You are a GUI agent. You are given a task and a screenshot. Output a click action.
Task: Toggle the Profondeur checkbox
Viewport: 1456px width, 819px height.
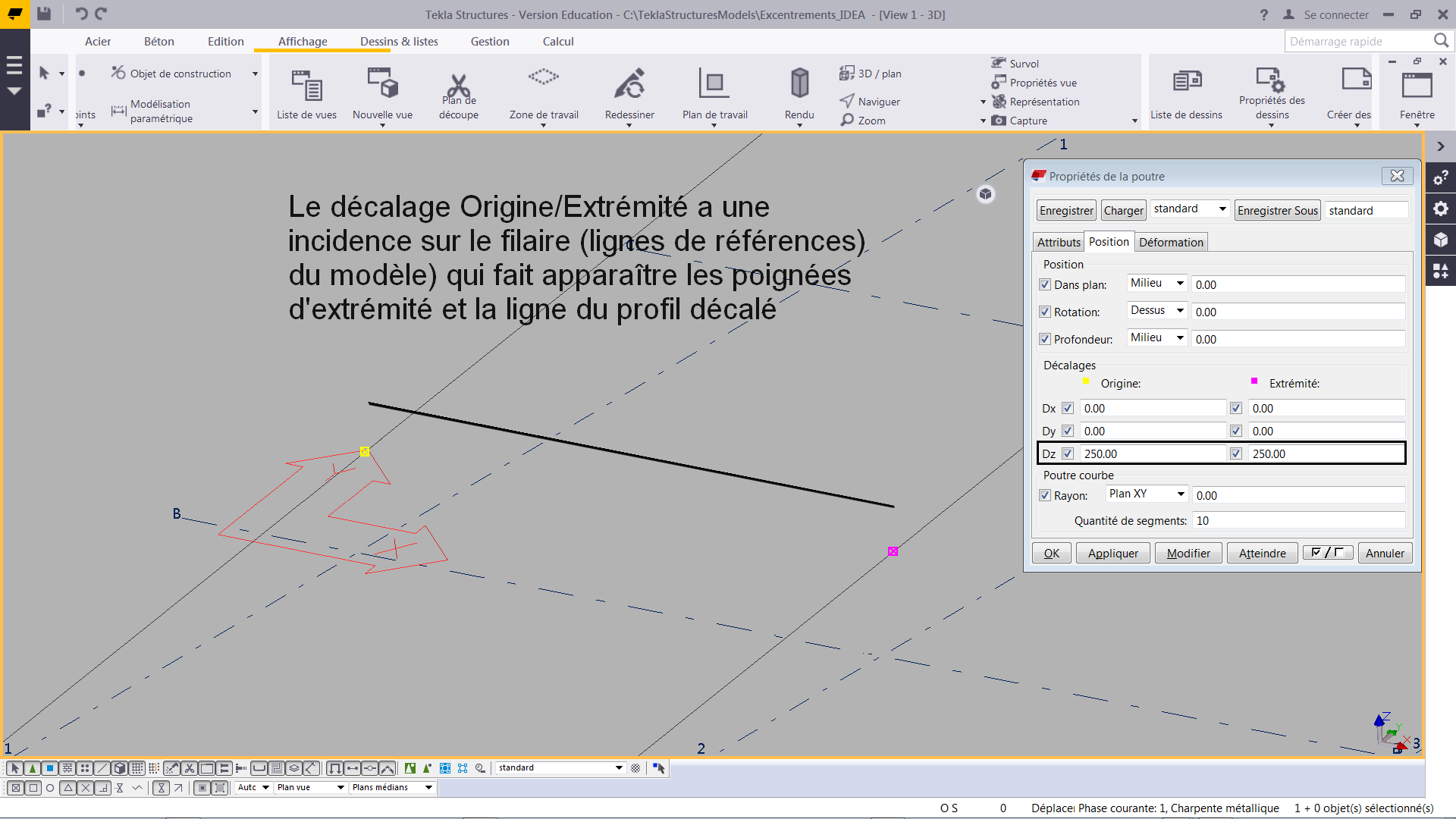point(1045,340)
